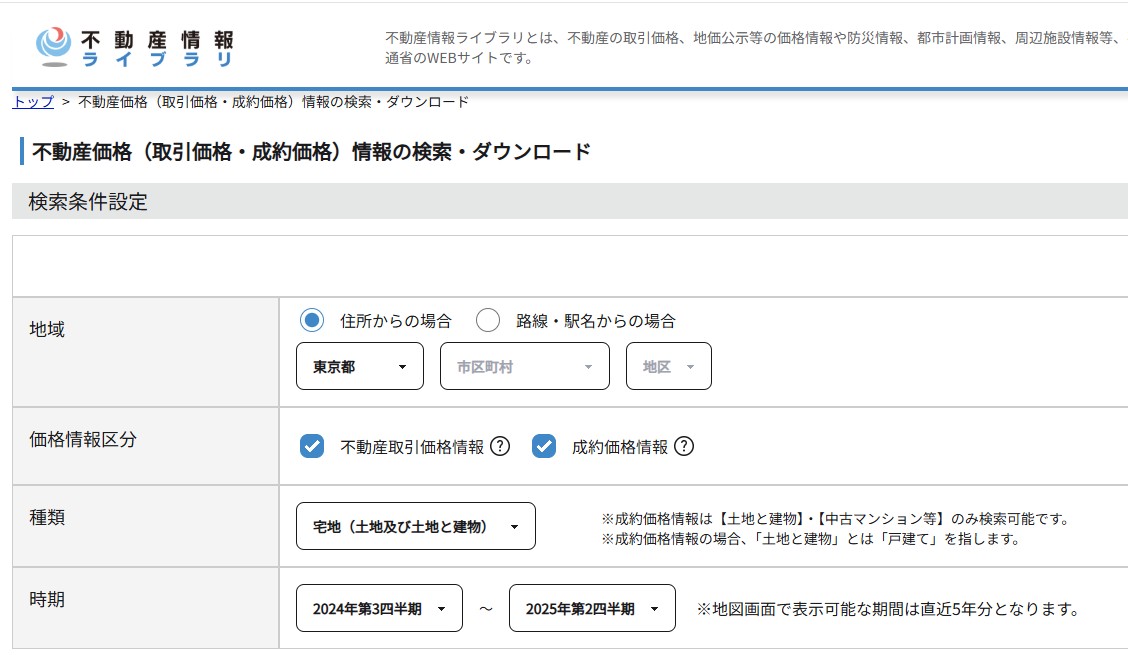Click the 地域 row label
1128x658 pixels.
click(x=47, y=330)
